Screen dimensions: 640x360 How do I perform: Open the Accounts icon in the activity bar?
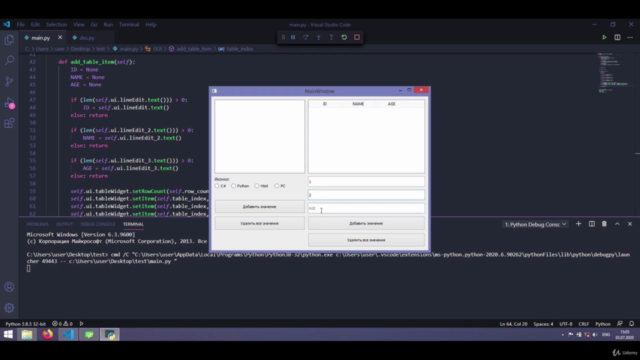tap(9, 287)
